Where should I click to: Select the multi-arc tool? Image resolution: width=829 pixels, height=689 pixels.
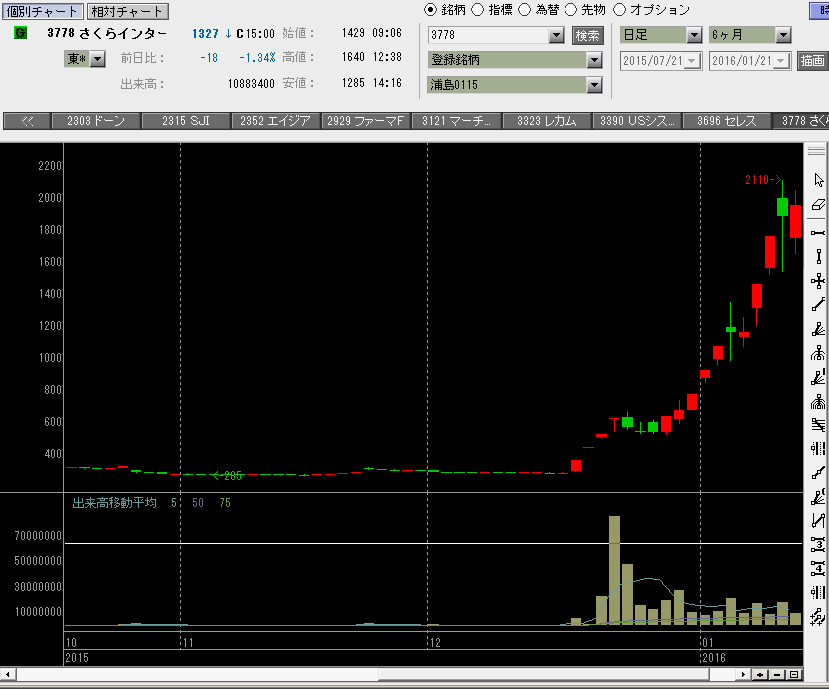818,401
